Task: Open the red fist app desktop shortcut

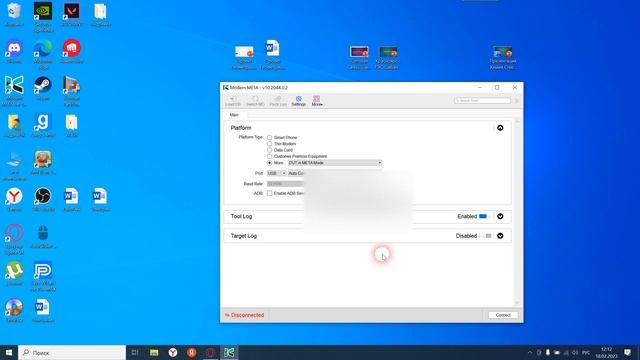Action: pyautogui.click(x=72, y=52)
